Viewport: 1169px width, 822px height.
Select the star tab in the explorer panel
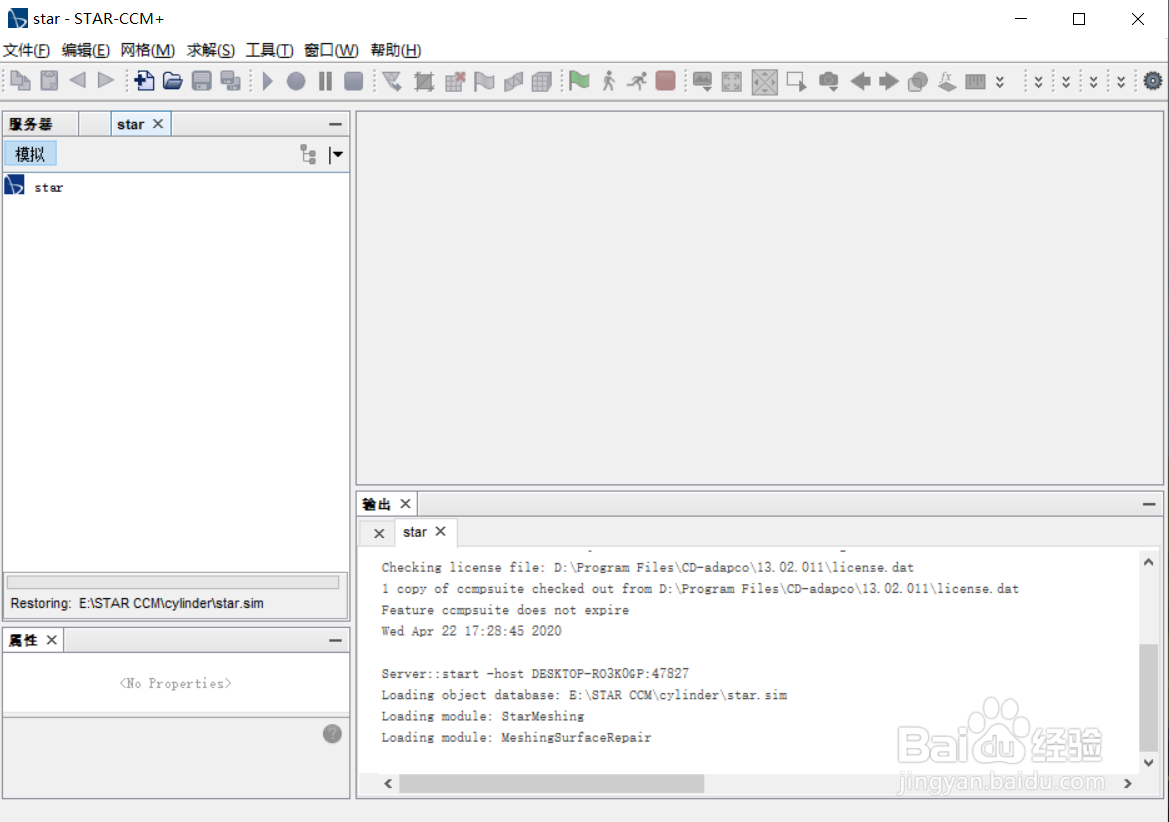tap(130, 124)
